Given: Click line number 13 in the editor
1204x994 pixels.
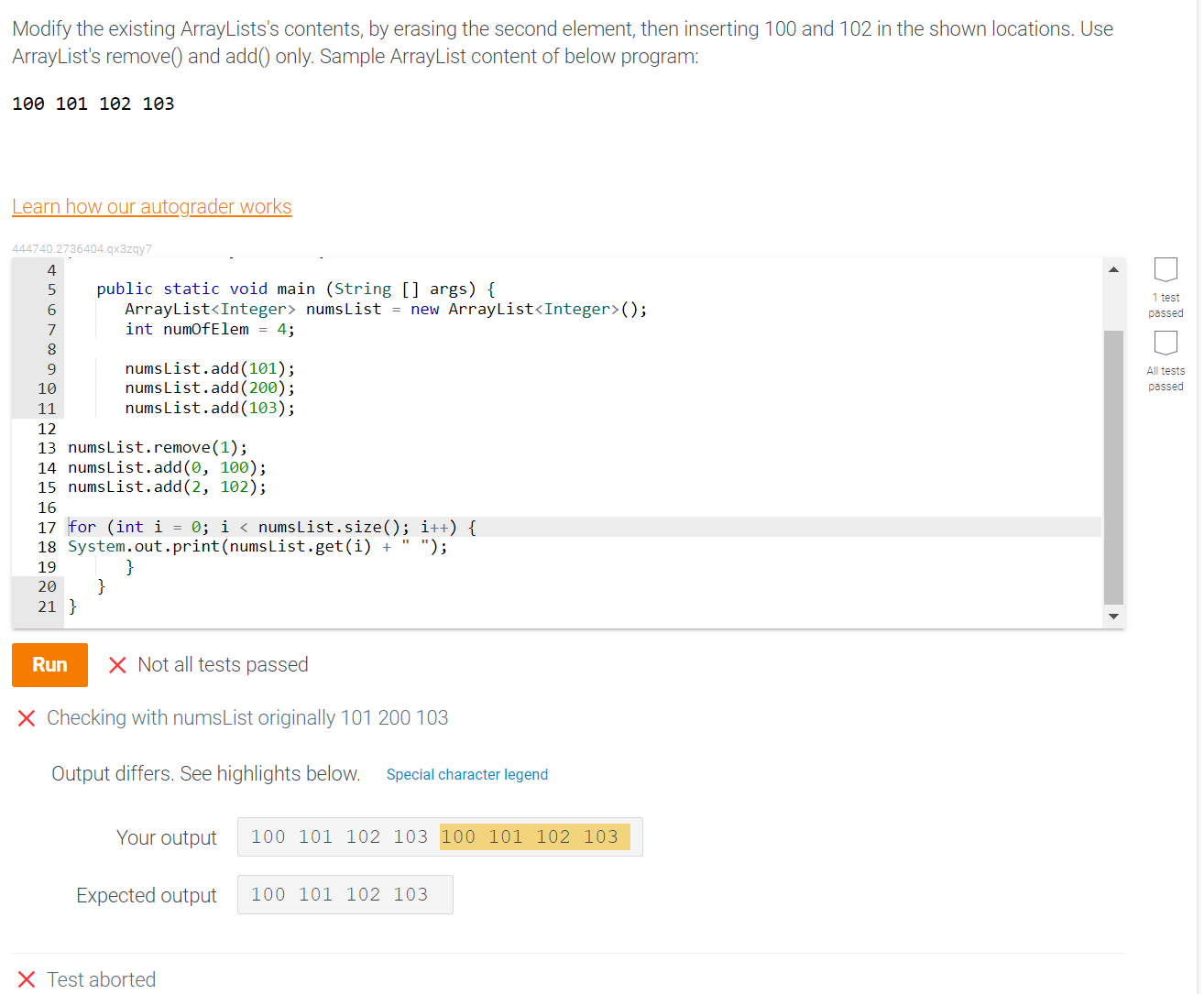Looking at the screenshot, I should pos(47,448).
